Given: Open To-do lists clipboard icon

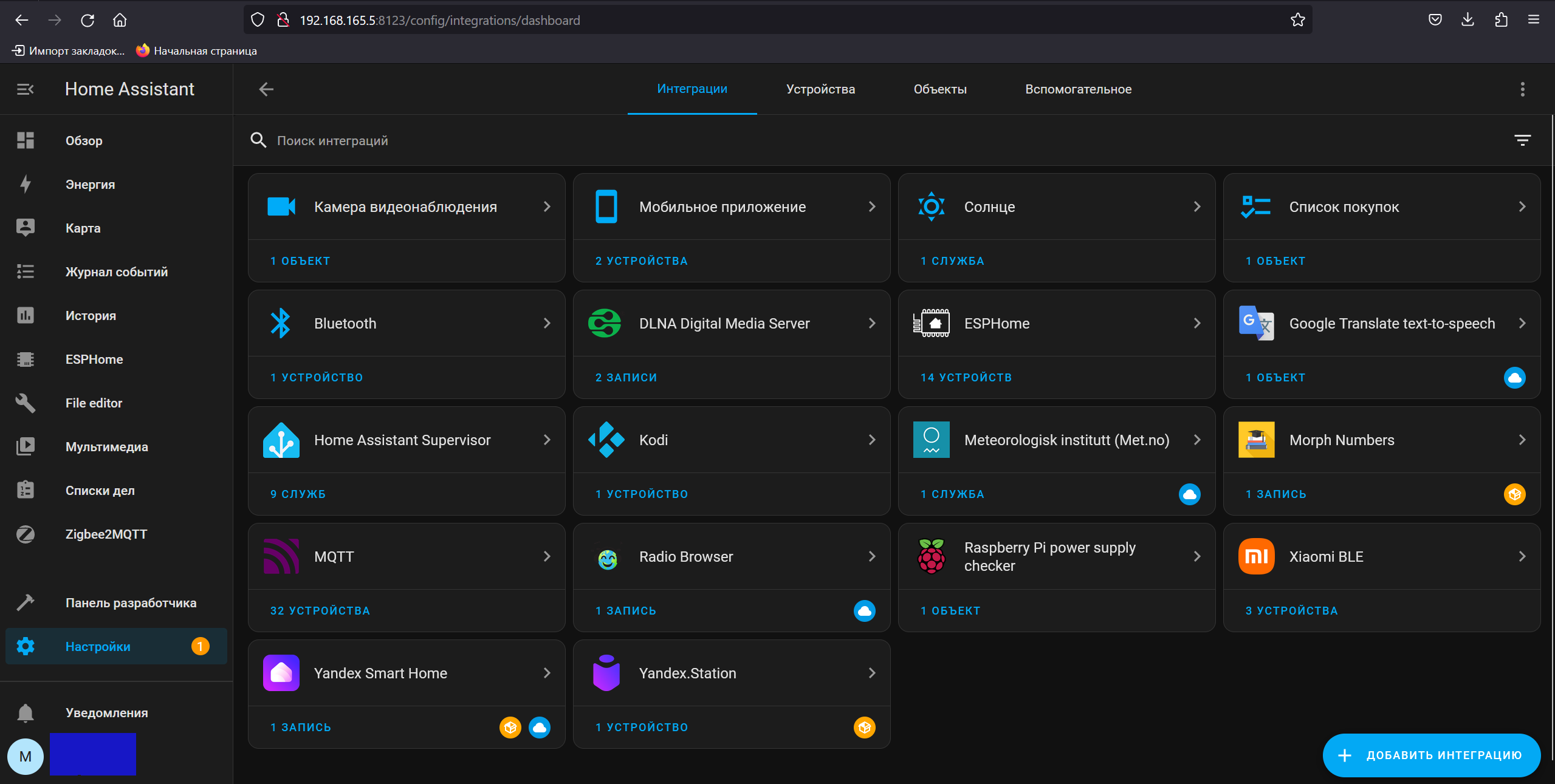Looking at the screenshot, I should pos(25,490).
